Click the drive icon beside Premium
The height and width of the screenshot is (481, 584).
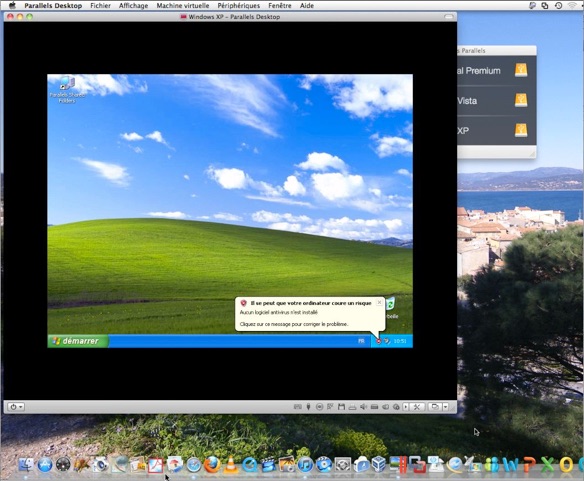tap(521, 70)
